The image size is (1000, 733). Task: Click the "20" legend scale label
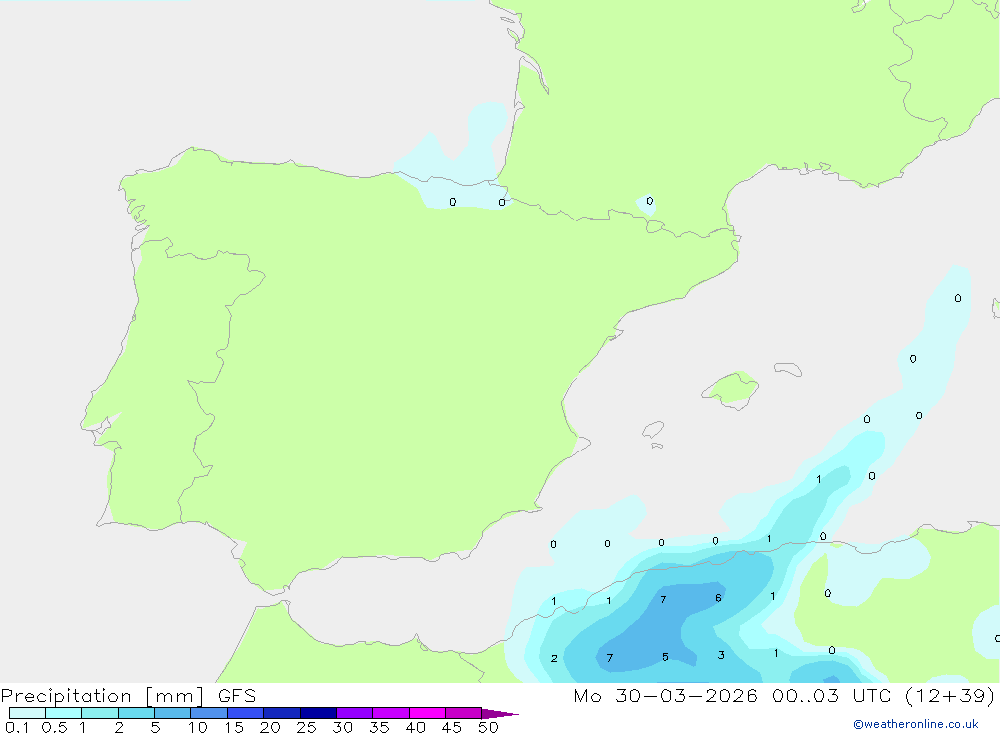coord(270,727)
